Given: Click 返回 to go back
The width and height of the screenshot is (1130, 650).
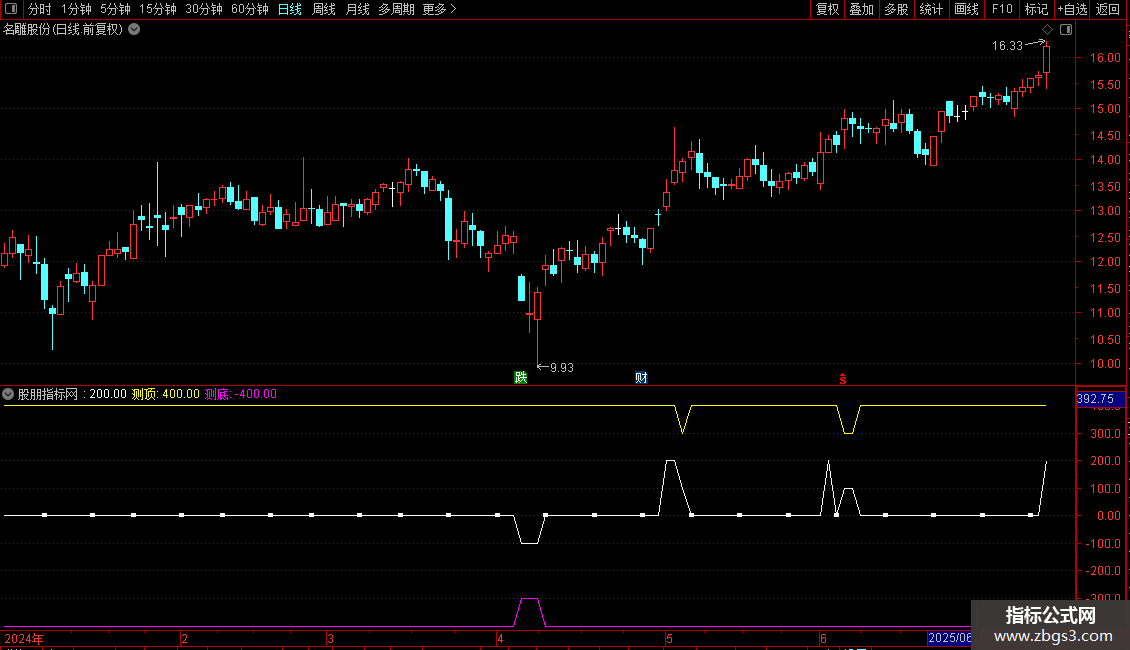Looking at the screenshot, I should [1108, 9].
